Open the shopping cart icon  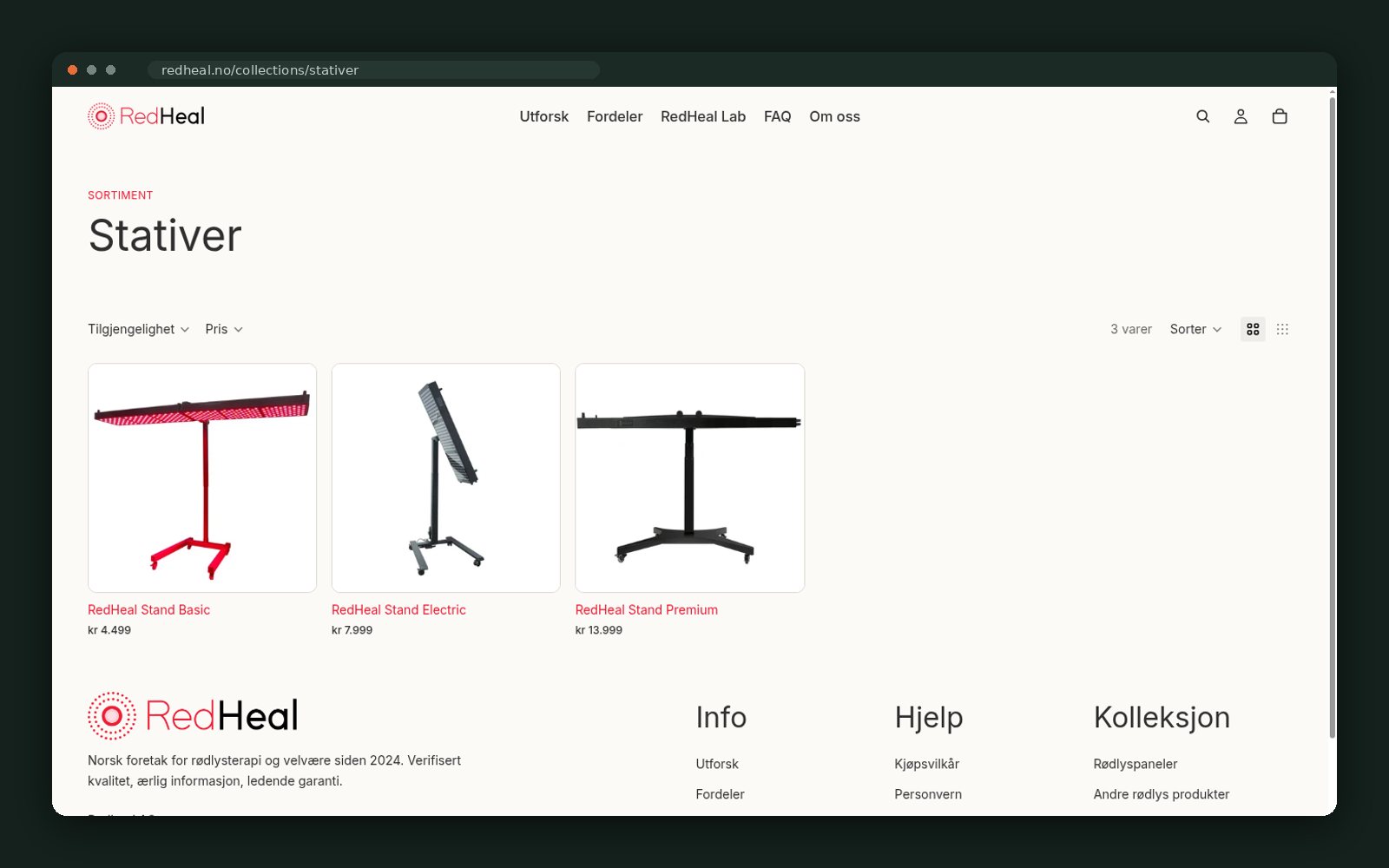pyautogui.click(x=1280, y=116)
